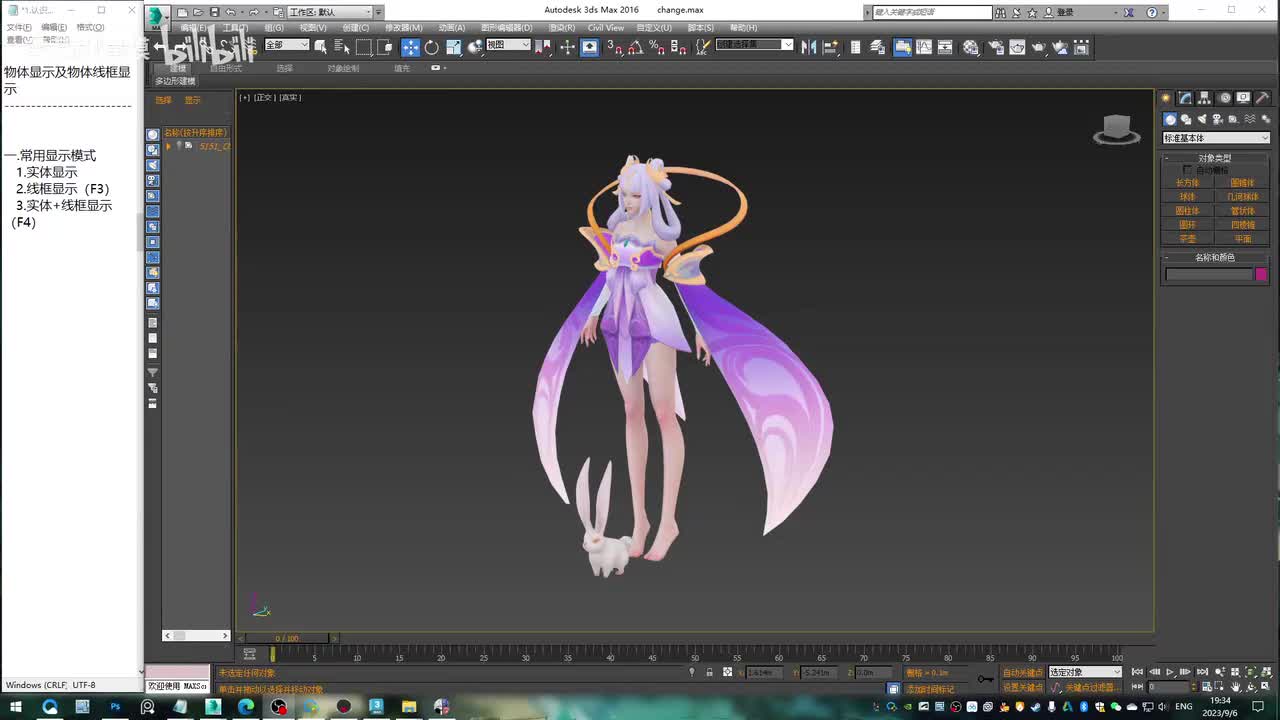Toggle Window/Crossing selection mode
The height and width of the screenshot is (720, 1280).
[385, 47]
